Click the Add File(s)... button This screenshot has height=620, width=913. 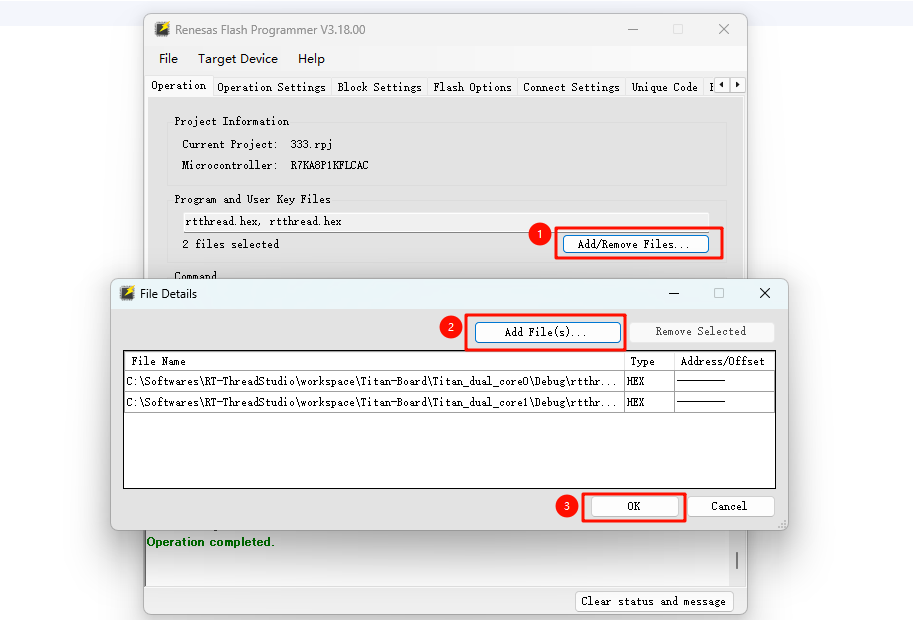(x=547, y=332)
